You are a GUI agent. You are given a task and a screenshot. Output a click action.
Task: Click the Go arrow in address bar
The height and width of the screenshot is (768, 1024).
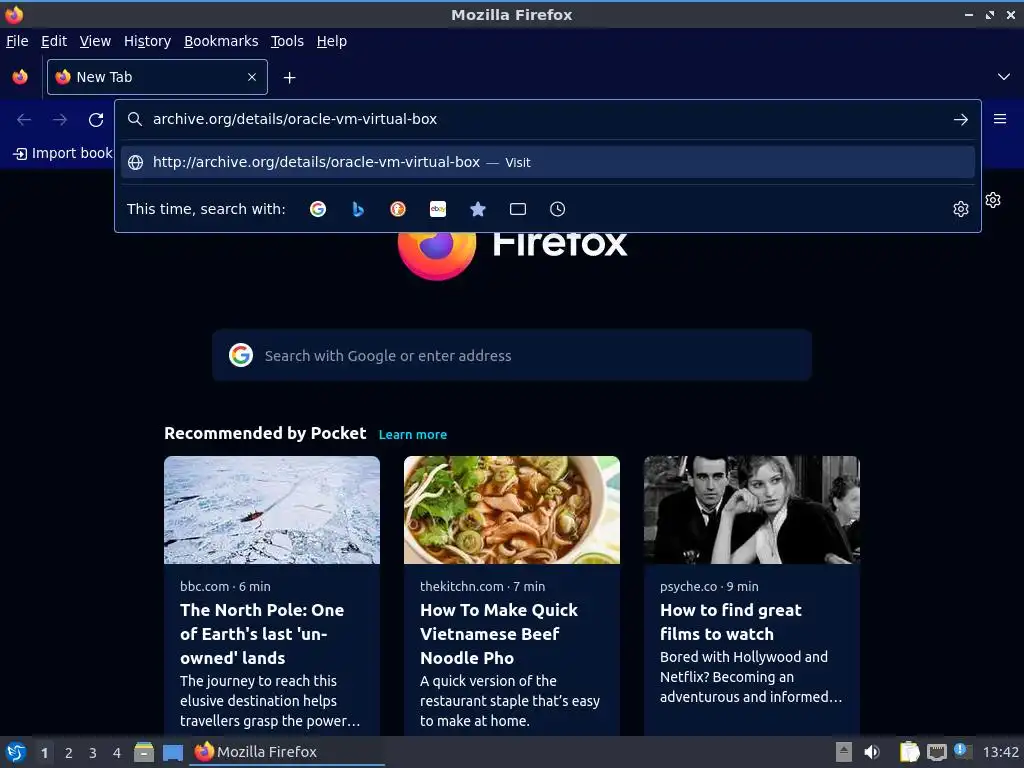coord(961,120)
